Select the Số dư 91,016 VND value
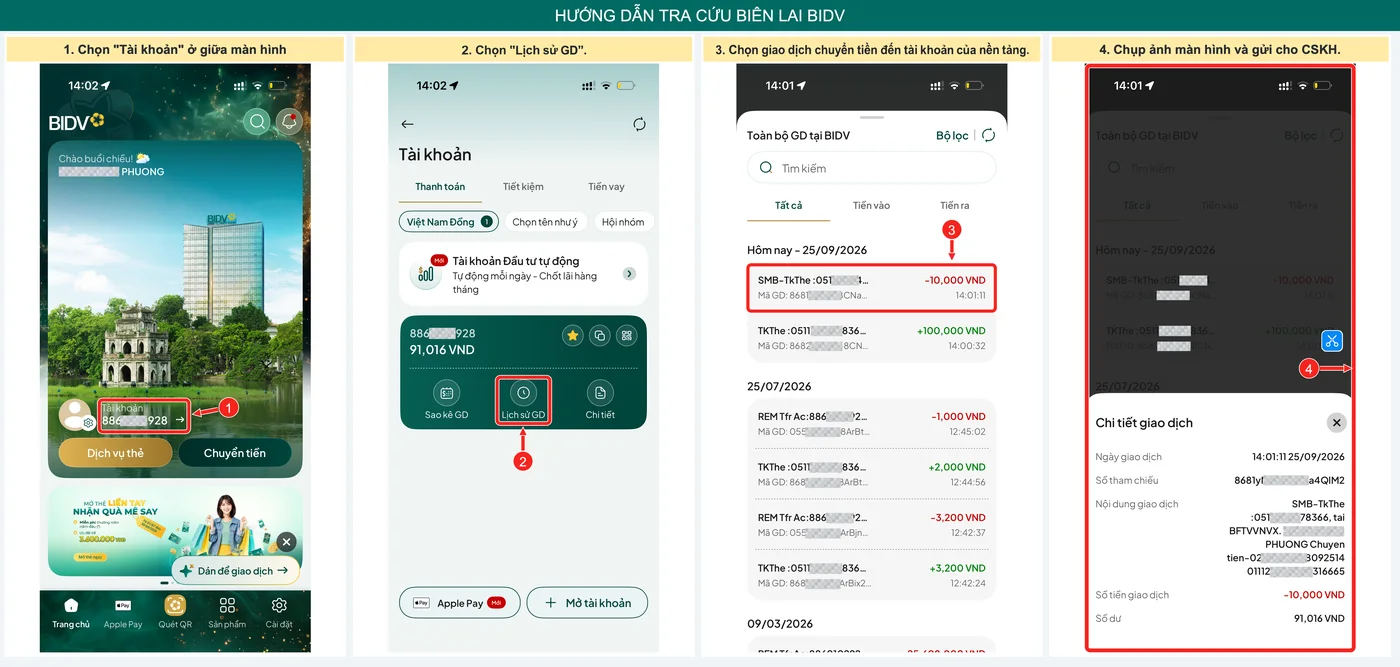Screen dimensions: 1400x667 (x=1319, y=619)
